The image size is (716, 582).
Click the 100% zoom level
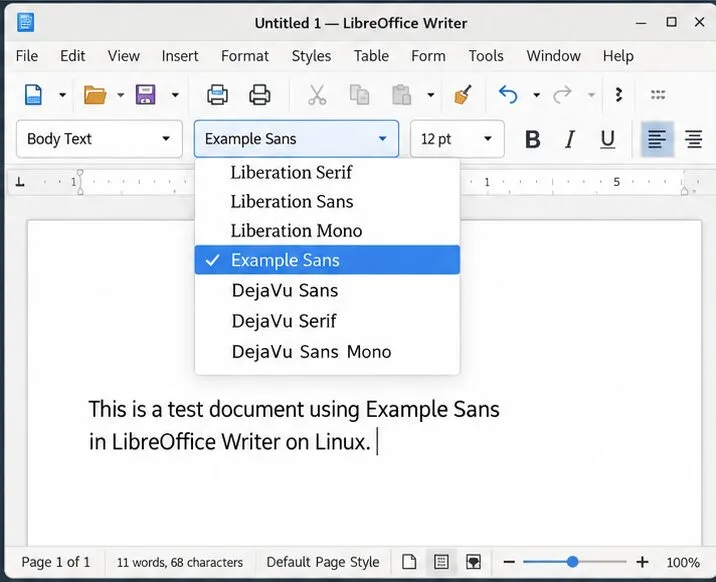(x=683, y=562)
